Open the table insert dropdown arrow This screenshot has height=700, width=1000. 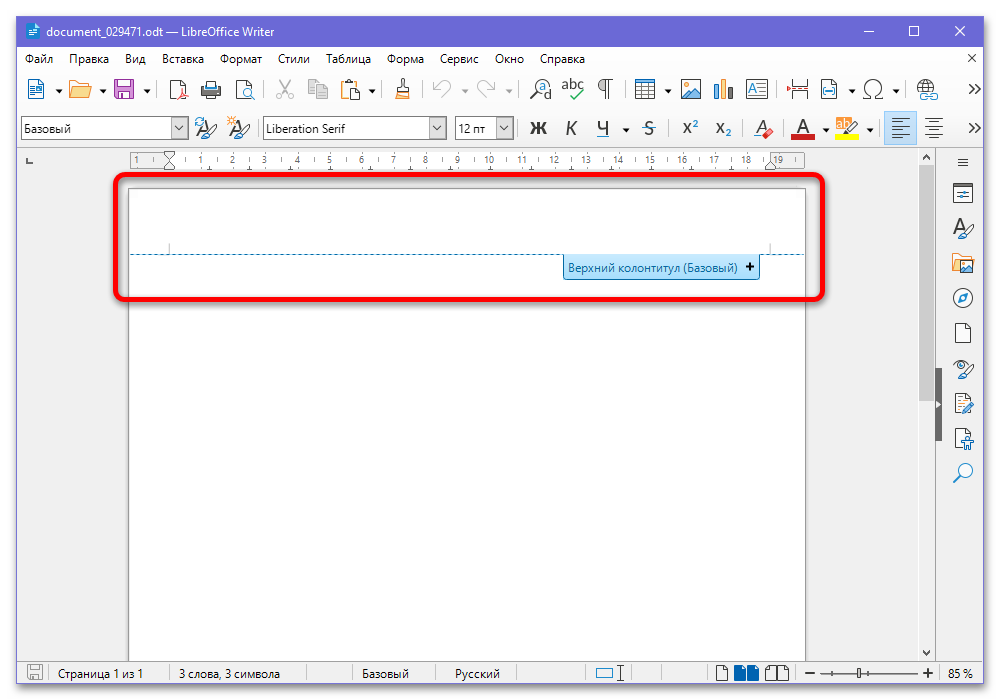(668, 91)
